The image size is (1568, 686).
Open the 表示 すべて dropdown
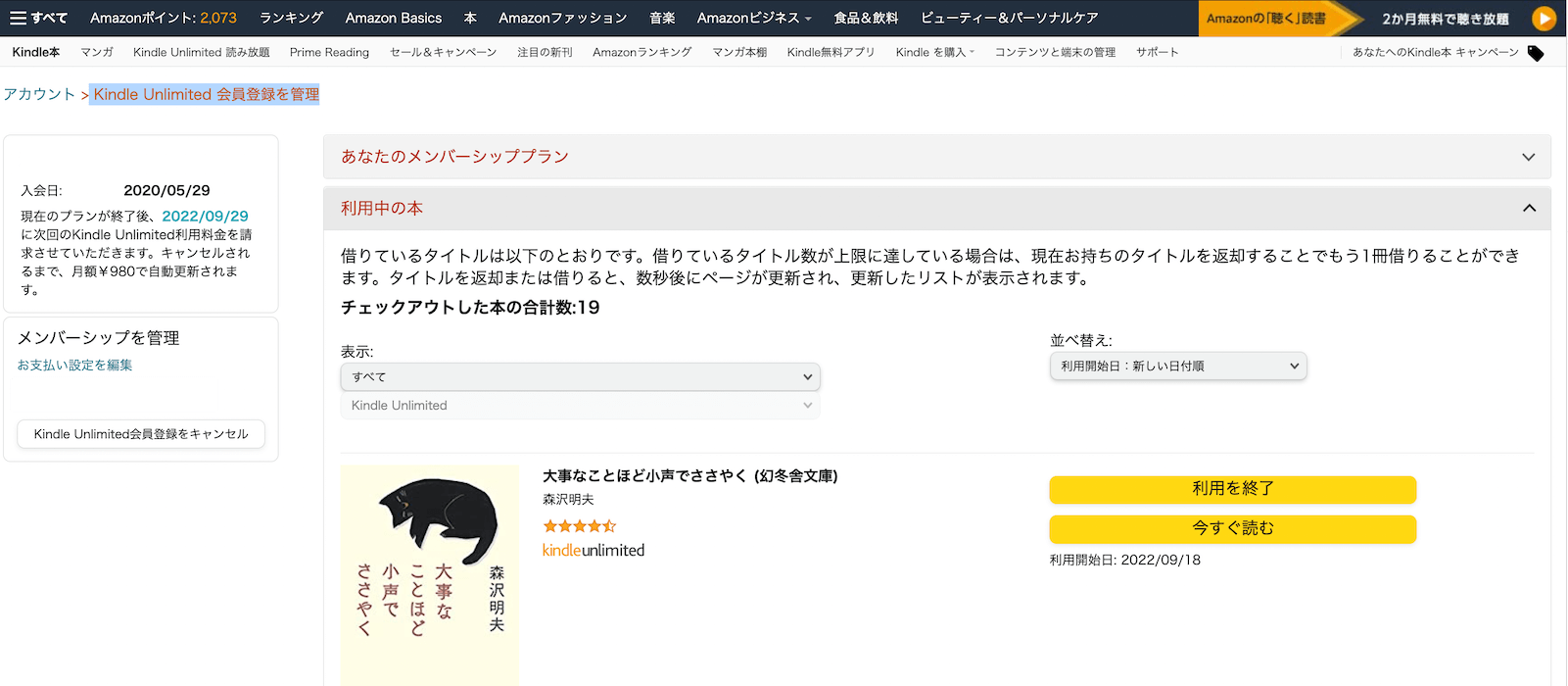[580, 376]
